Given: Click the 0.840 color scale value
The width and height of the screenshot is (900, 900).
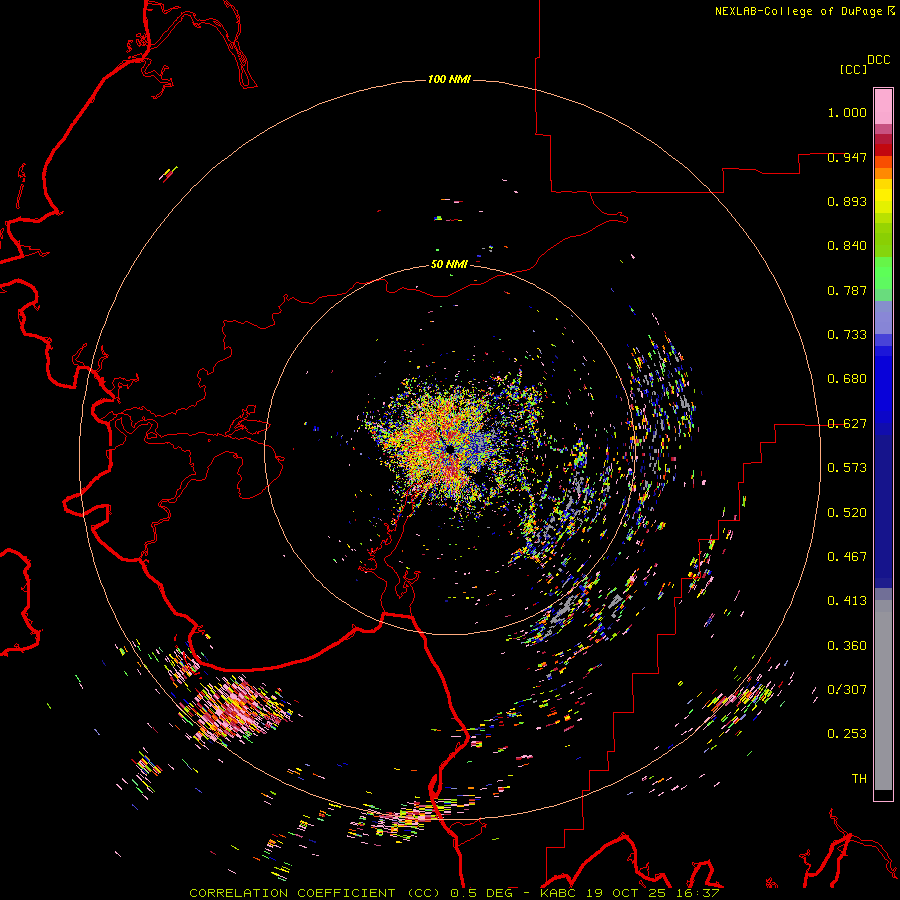Looking at the screenshot, I should click(847, 246).
